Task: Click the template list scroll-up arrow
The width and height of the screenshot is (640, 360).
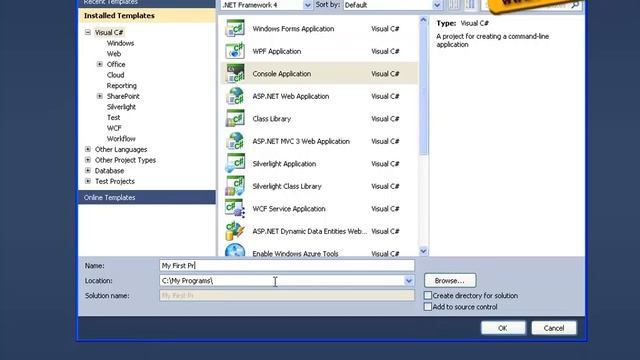Action: 423,20
